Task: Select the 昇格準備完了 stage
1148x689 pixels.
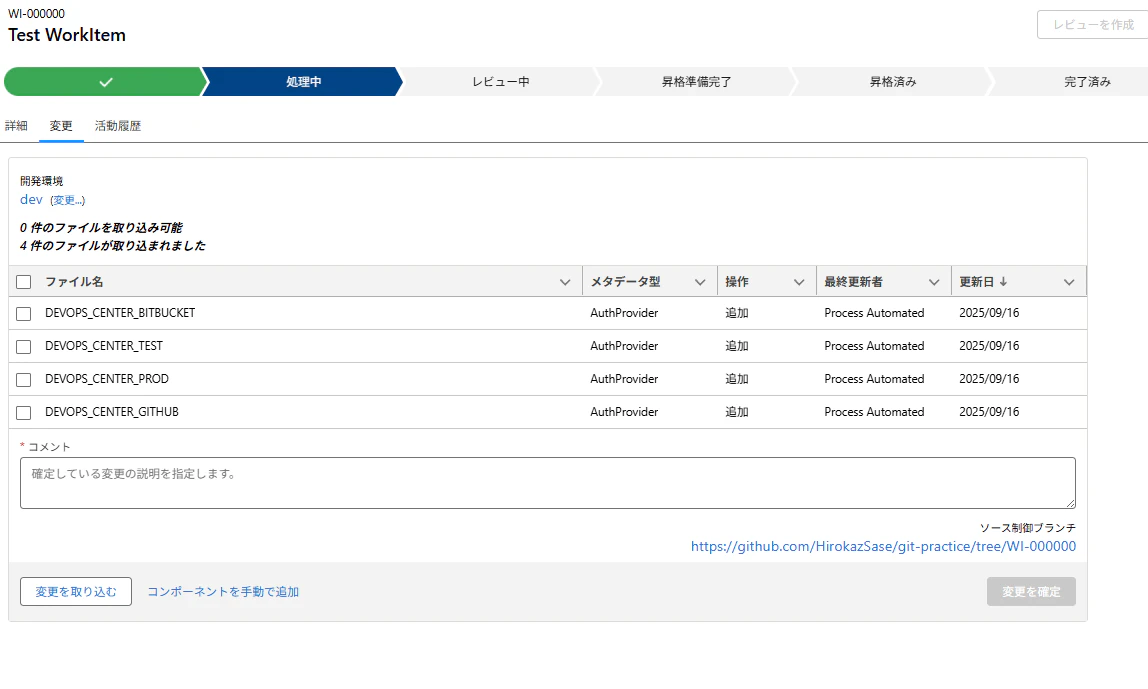Action: click(696, 82)
